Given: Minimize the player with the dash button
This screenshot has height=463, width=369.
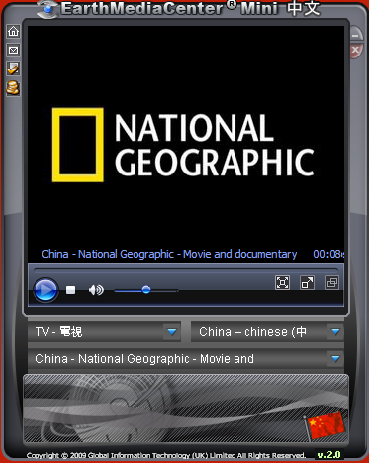Looking at the screenshot, I should [356, 35].
